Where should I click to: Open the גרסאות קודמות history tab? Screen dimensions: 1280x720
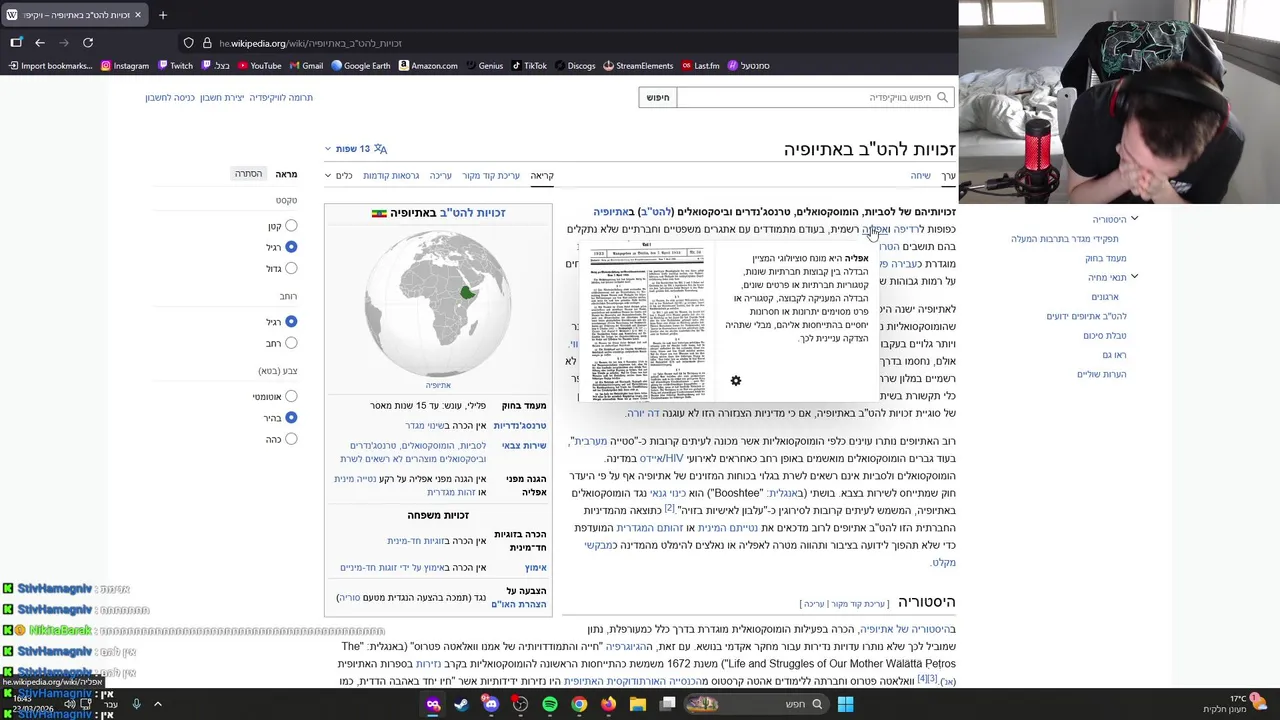click(391, 176)
